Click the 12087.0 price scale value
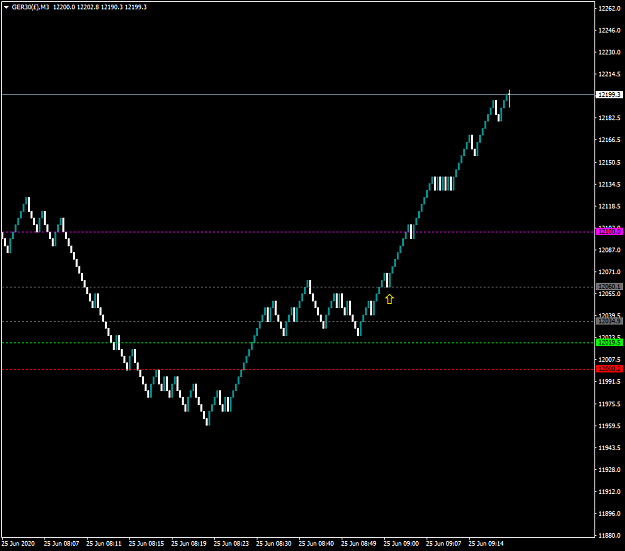 (x=609, y=250)
